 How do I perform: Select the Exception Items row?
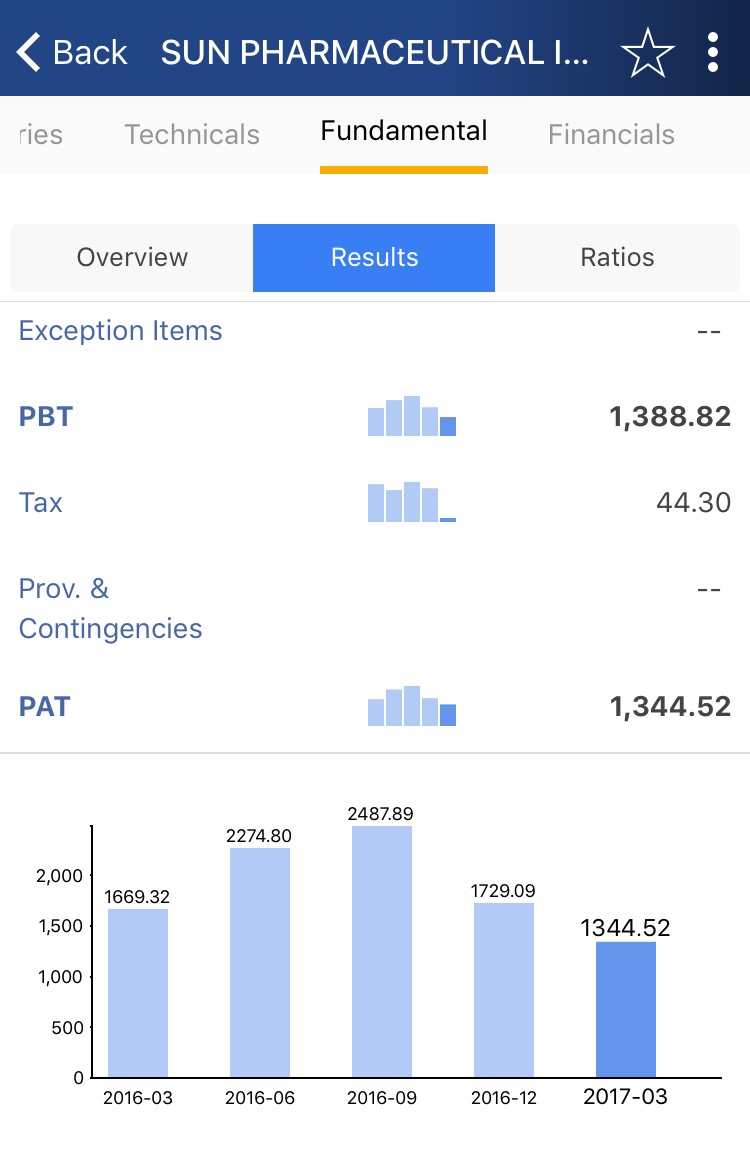point(375,331)
